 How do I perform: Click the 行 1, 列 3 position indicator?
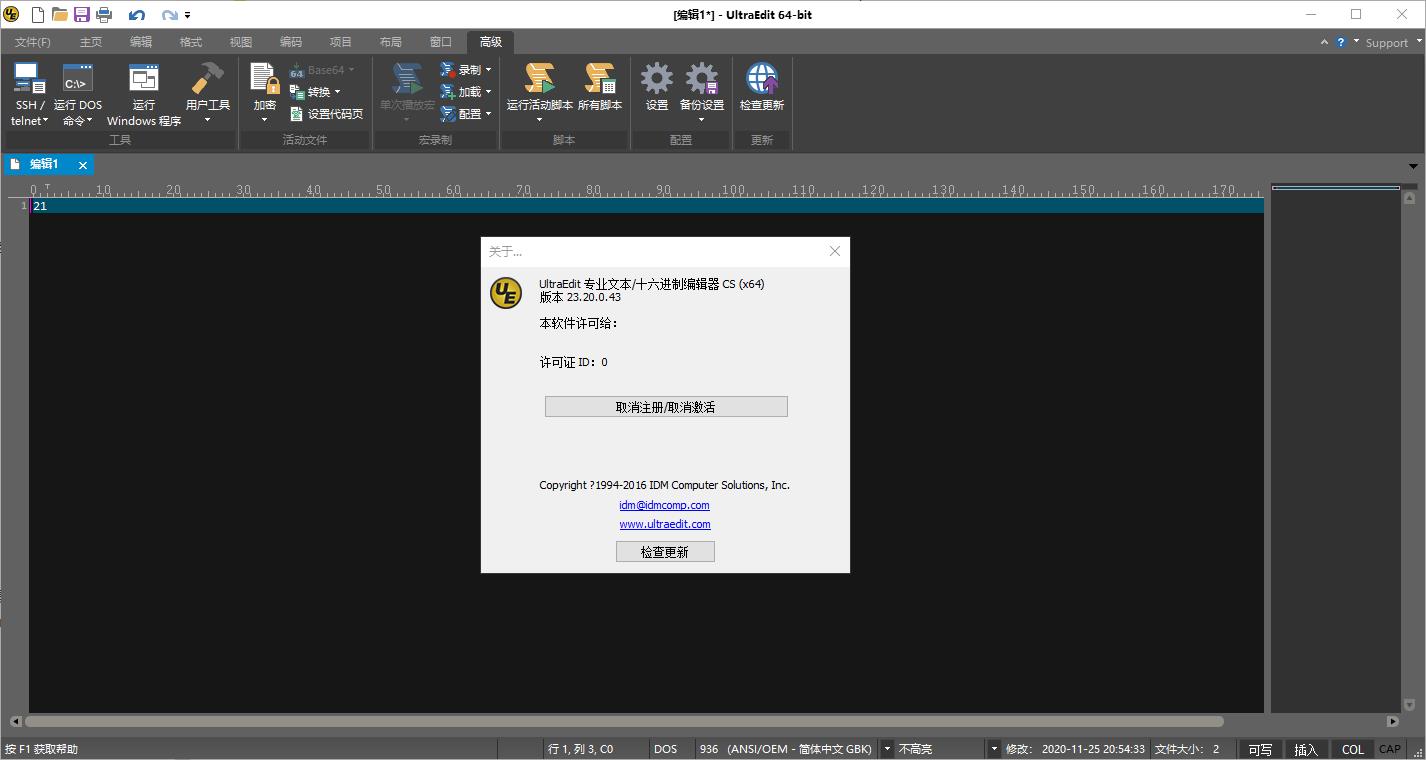tap(581, 749)
